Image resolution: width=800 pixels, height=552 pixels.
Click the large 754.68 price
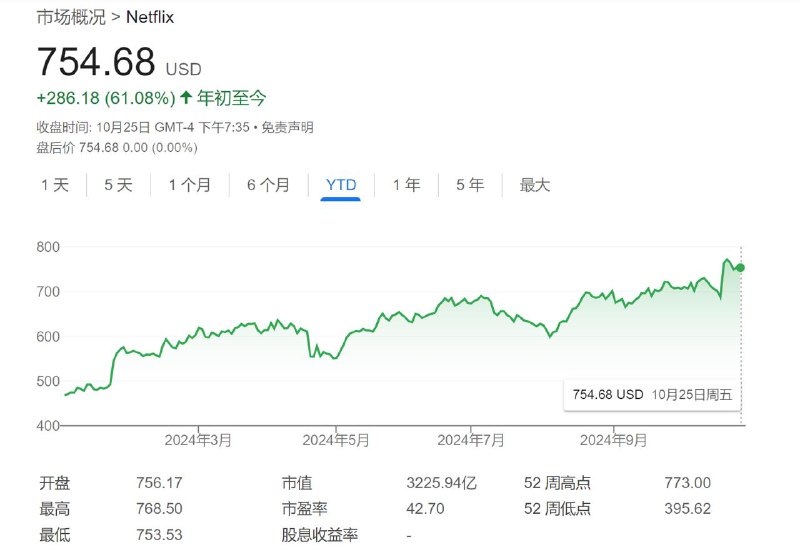[96, 61]
